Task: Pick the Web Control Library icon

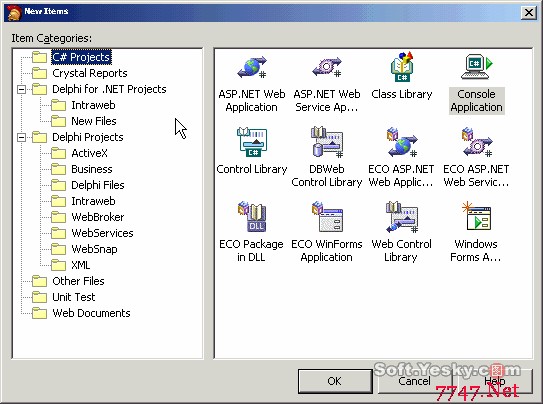Action: 402,217
